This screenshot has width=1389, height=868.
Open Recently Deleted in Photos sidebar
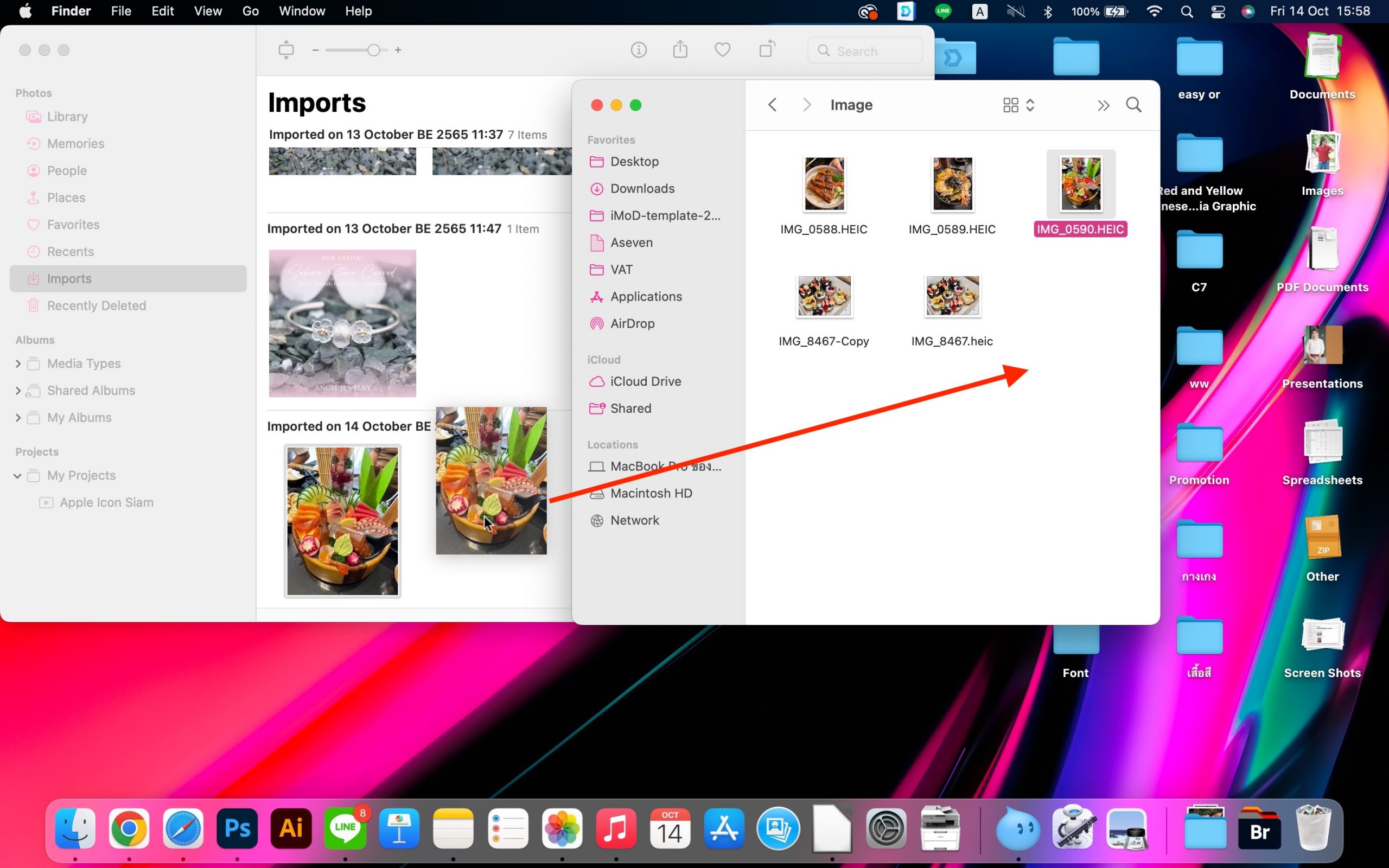(x=96, y=305)
